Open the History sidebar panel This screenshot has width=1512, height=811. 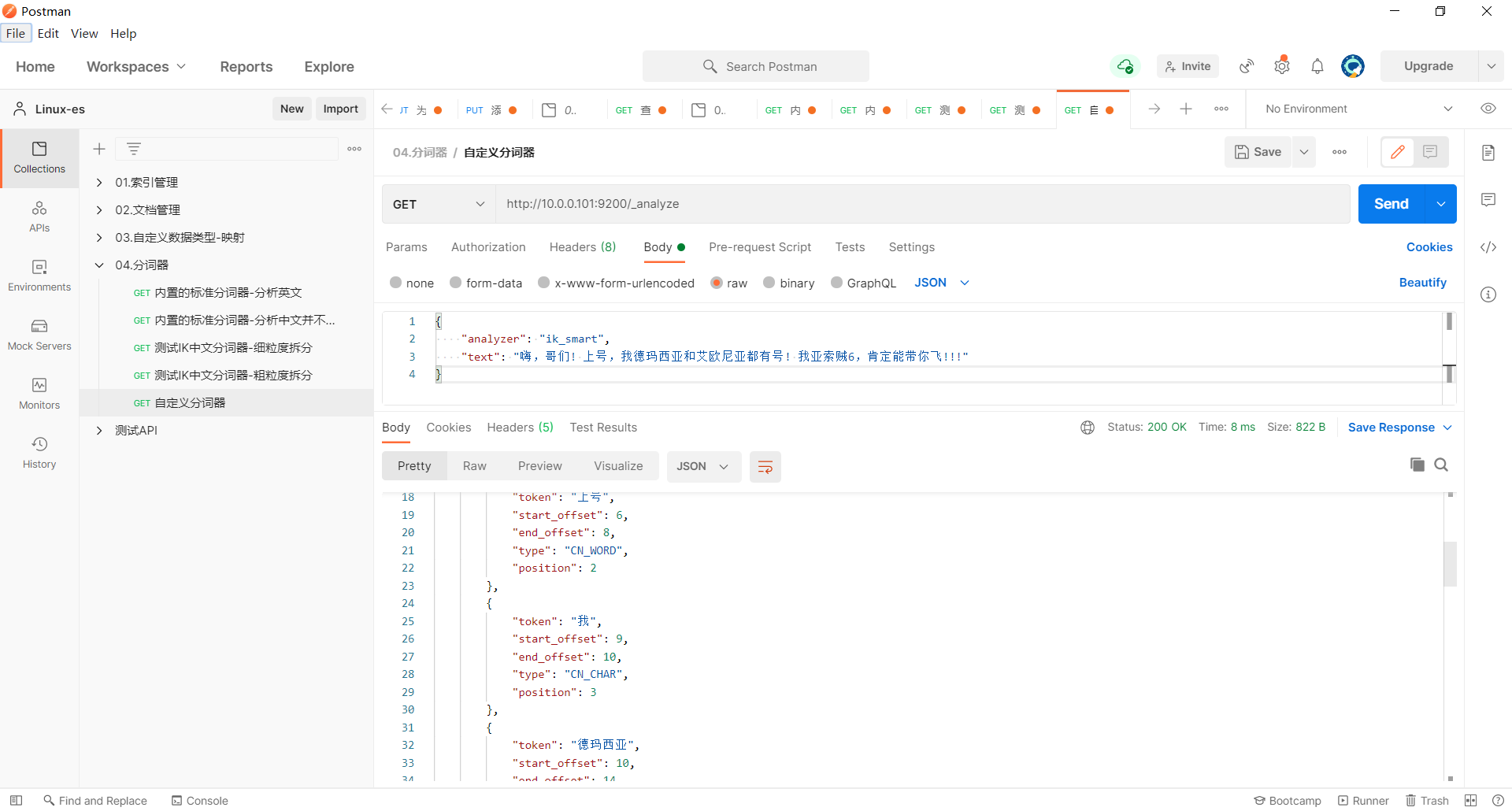(39, 454)
